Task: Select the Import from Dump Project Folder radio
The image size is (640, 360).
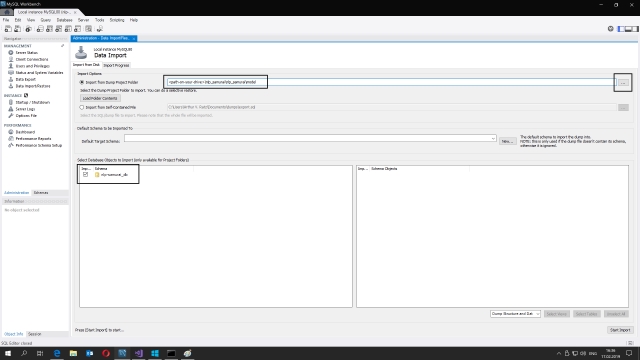Action: [82, 82]
